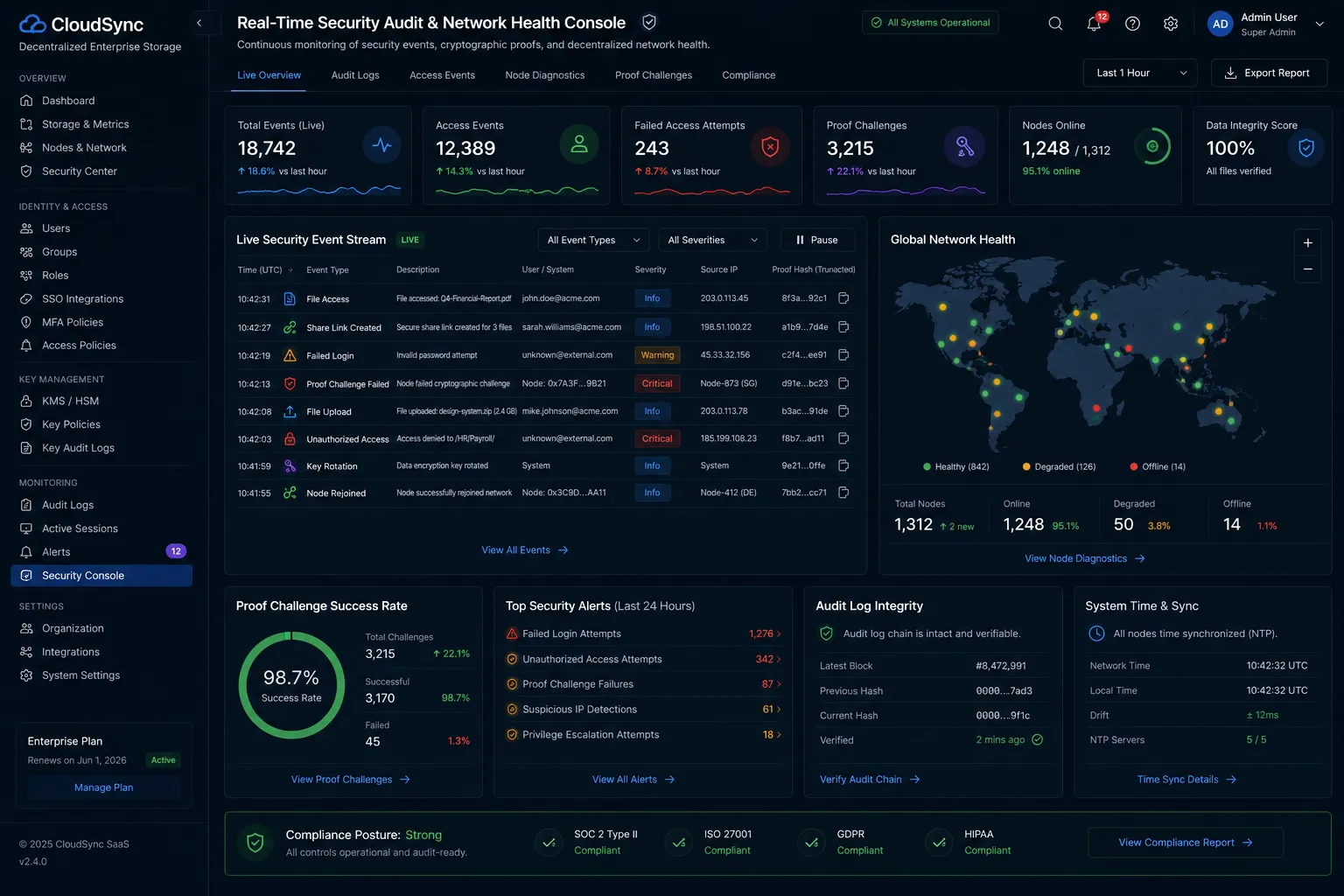1344x896 pixels.
Task: Switch to the Access Events tab
Action: tap(442, 75)
